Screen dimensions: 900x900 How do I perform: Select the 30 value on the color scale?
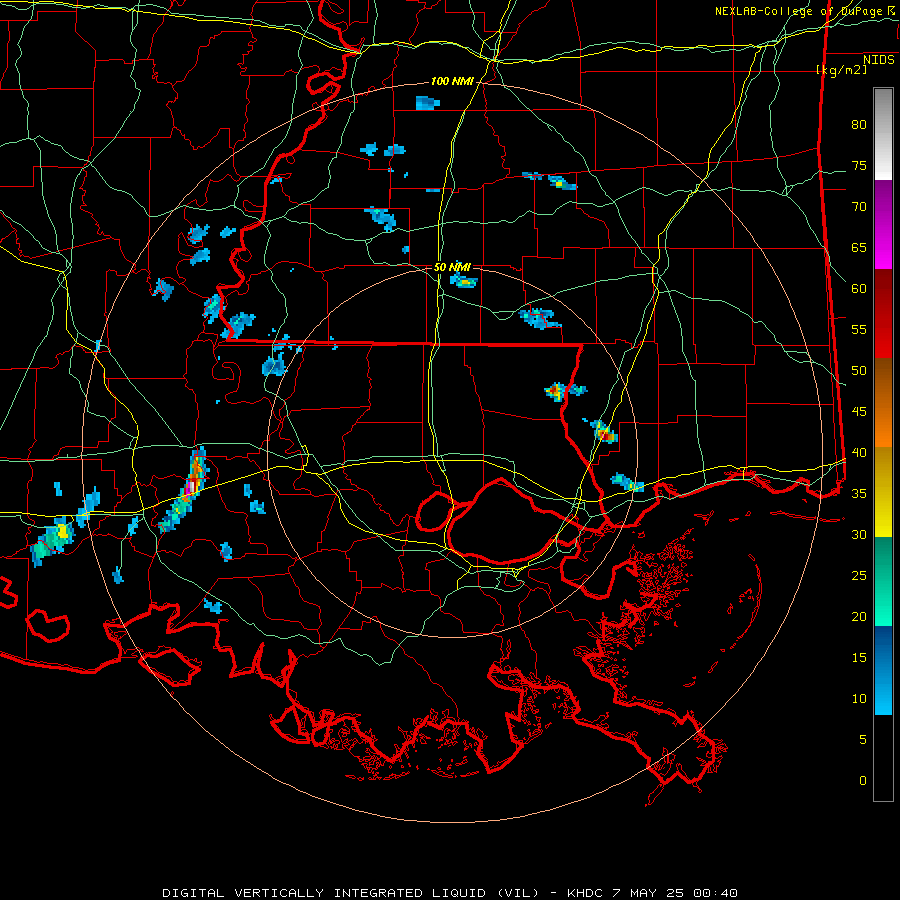(859, 535)
